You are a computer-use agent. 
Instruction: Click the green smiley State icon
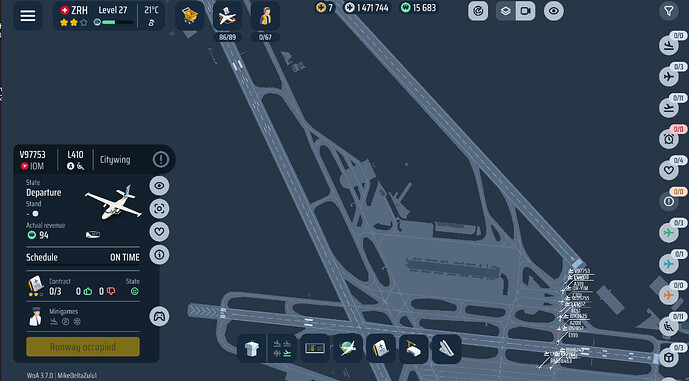click(x=134, y=291)
